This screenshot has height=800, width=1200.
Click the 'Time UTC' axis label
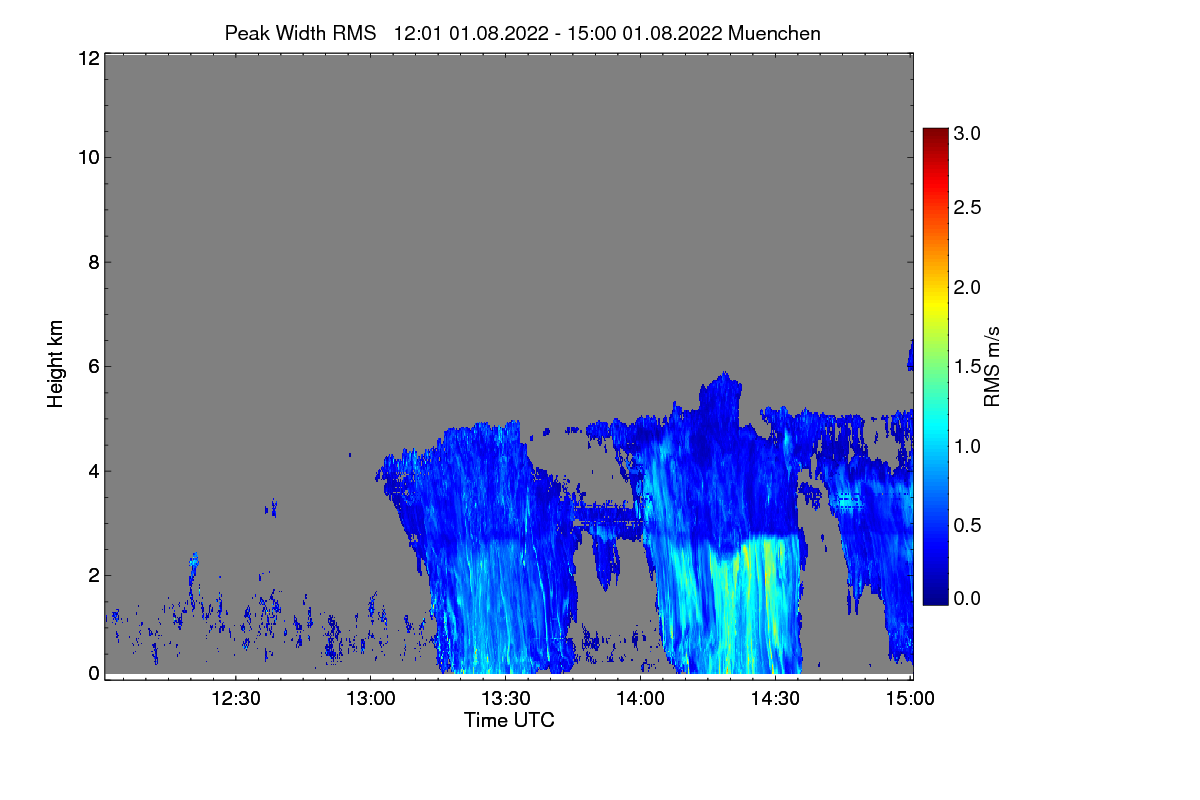[x=509, y=720]
